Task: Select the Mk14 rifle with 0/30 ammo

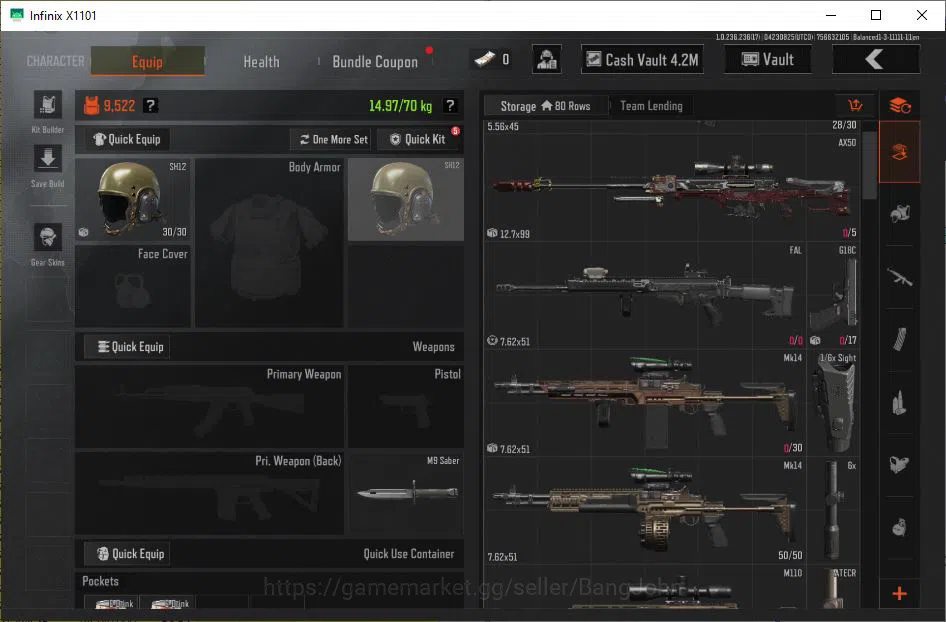Action: (645, 402)
